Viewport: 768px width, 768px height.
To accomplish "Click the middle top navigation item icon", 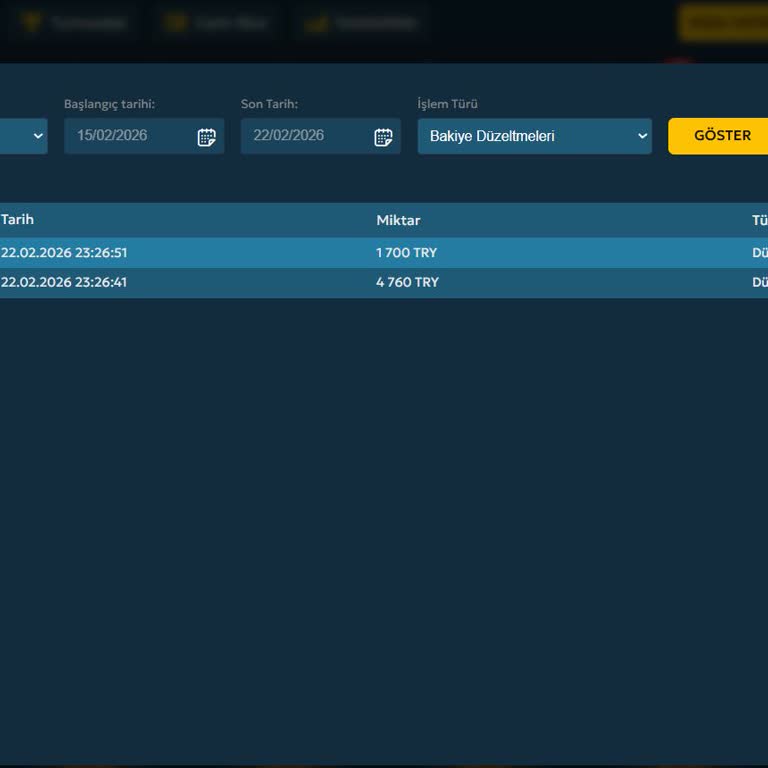I will click(176, 22).
